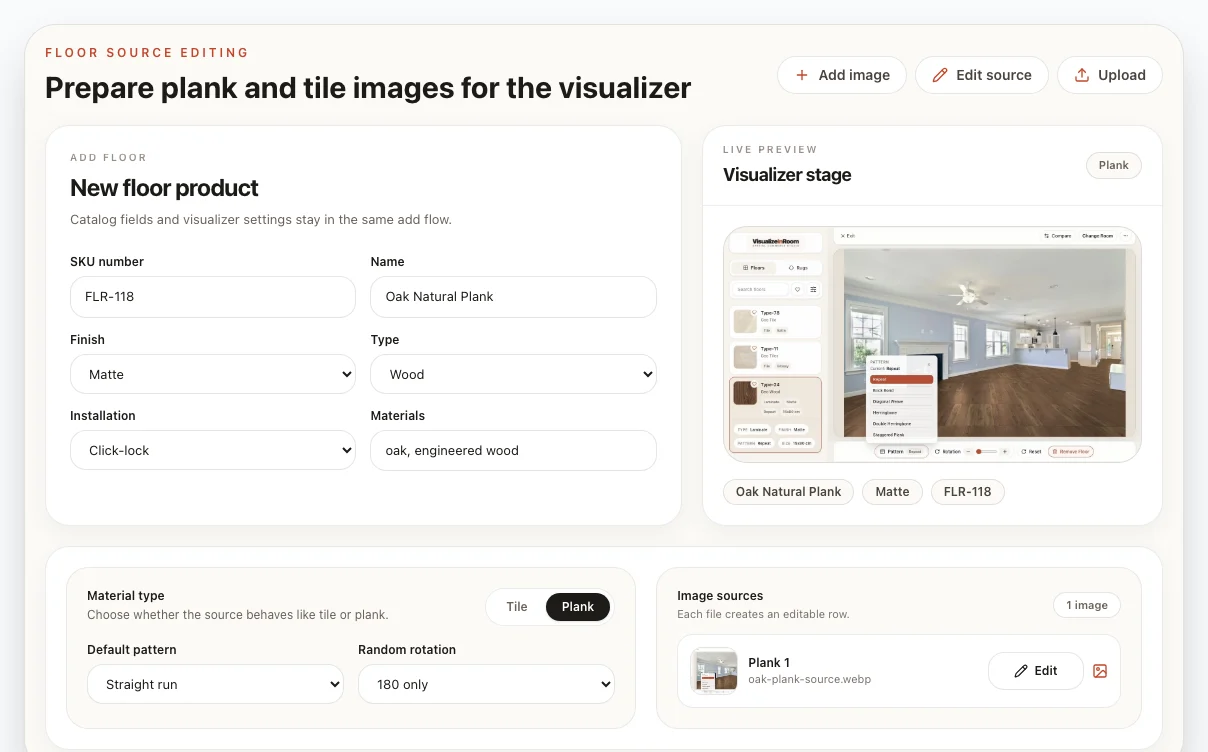Focus the SKU number field

click(213, 297)
